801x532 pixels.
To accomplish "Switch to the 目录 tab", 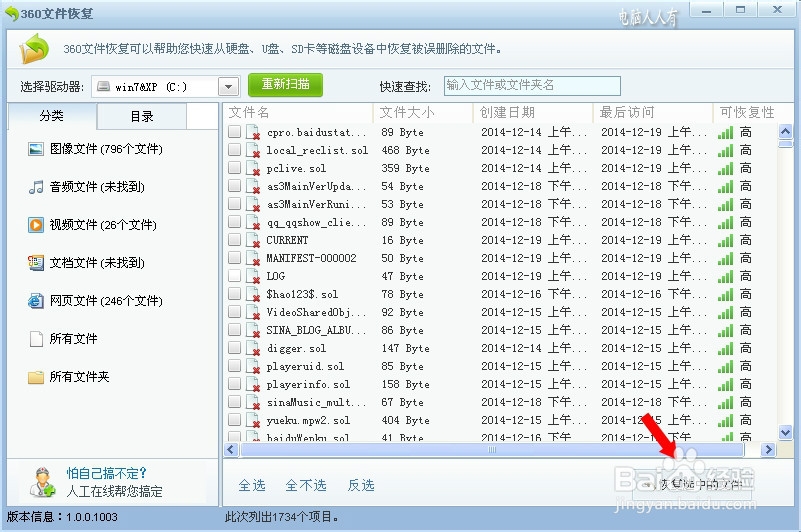I will pyautogui.click(x=142, y=117).
